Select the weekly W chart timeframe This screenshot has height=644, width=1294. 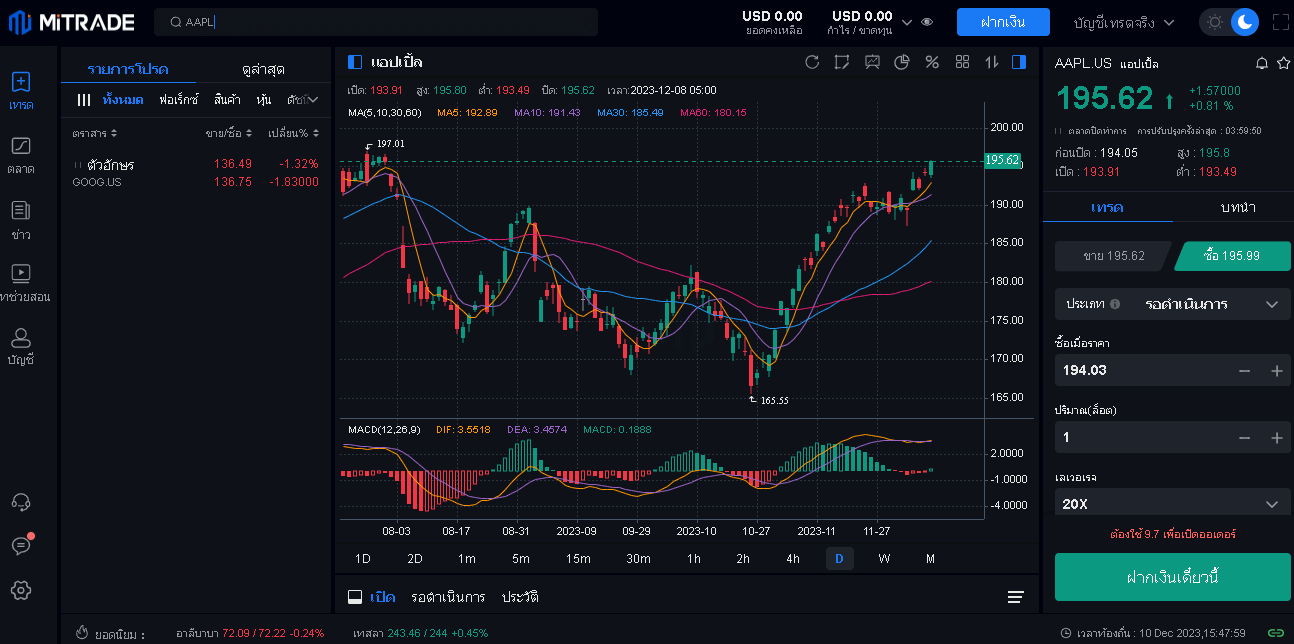pos(884,559)
